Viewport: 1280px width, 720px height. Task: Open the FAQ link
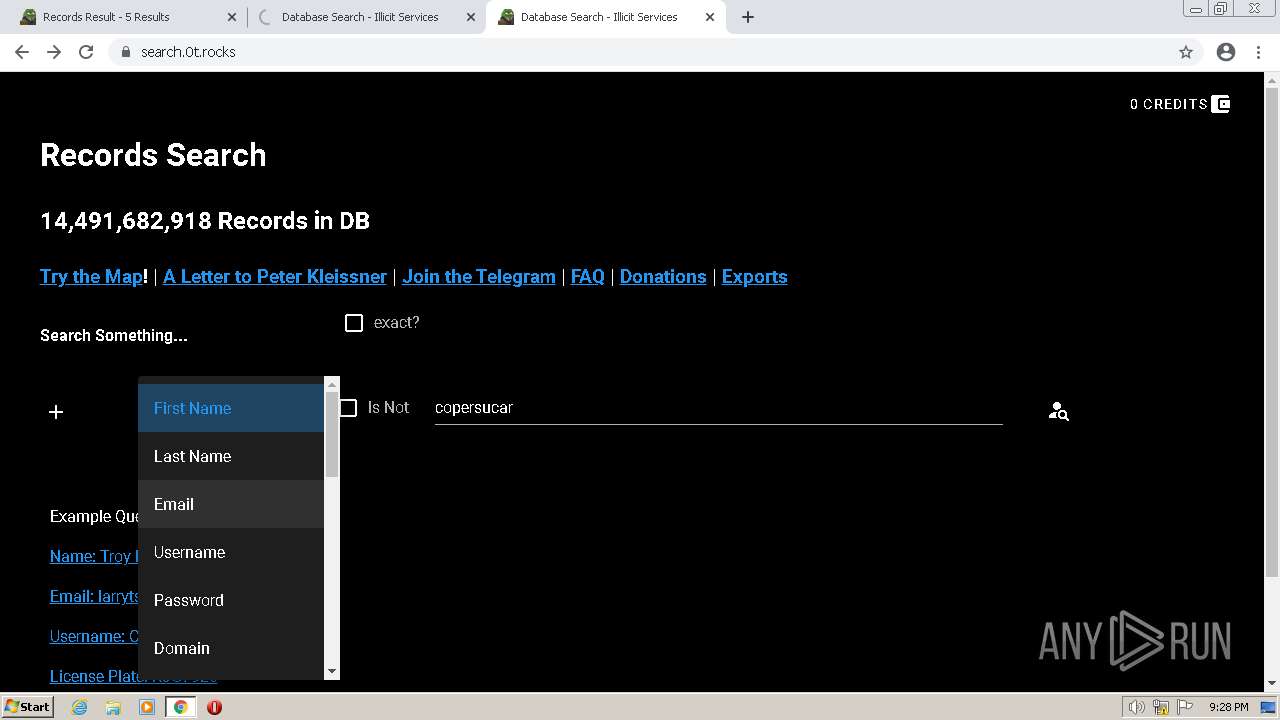pyautogui.click(x=588, y=277)
